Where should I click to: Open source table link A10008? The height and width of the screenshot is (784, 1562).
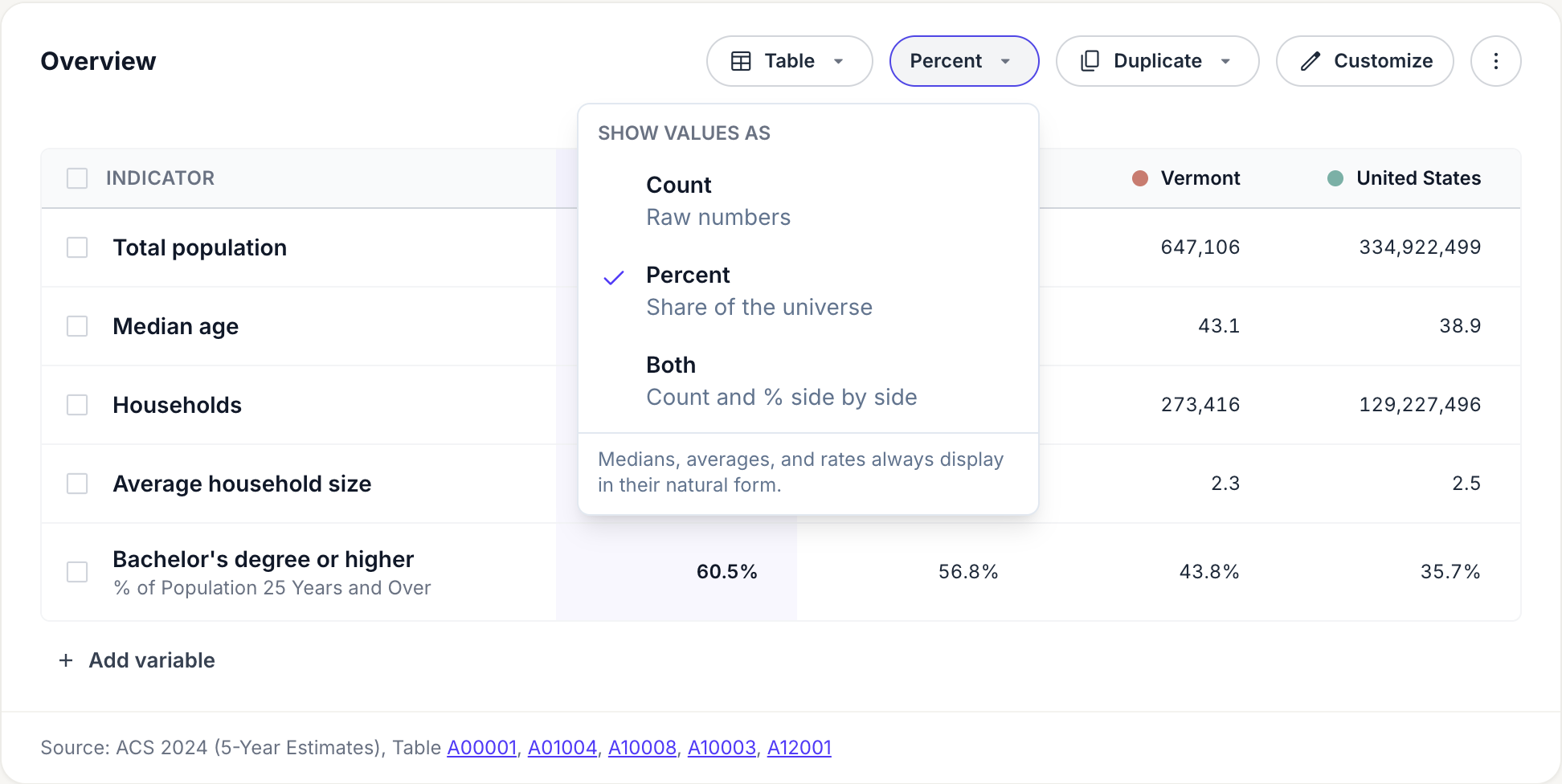tap(642, 748)
